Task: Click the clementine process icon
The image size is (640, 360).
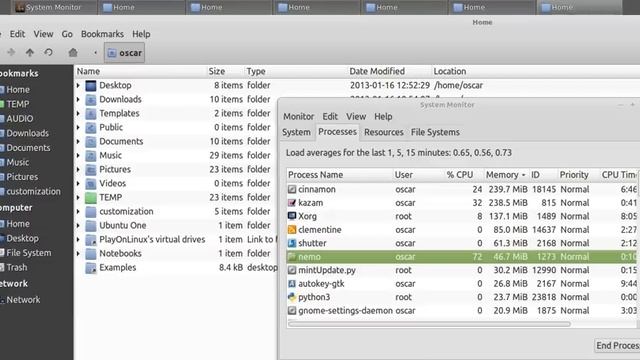Action: (292, 230)
